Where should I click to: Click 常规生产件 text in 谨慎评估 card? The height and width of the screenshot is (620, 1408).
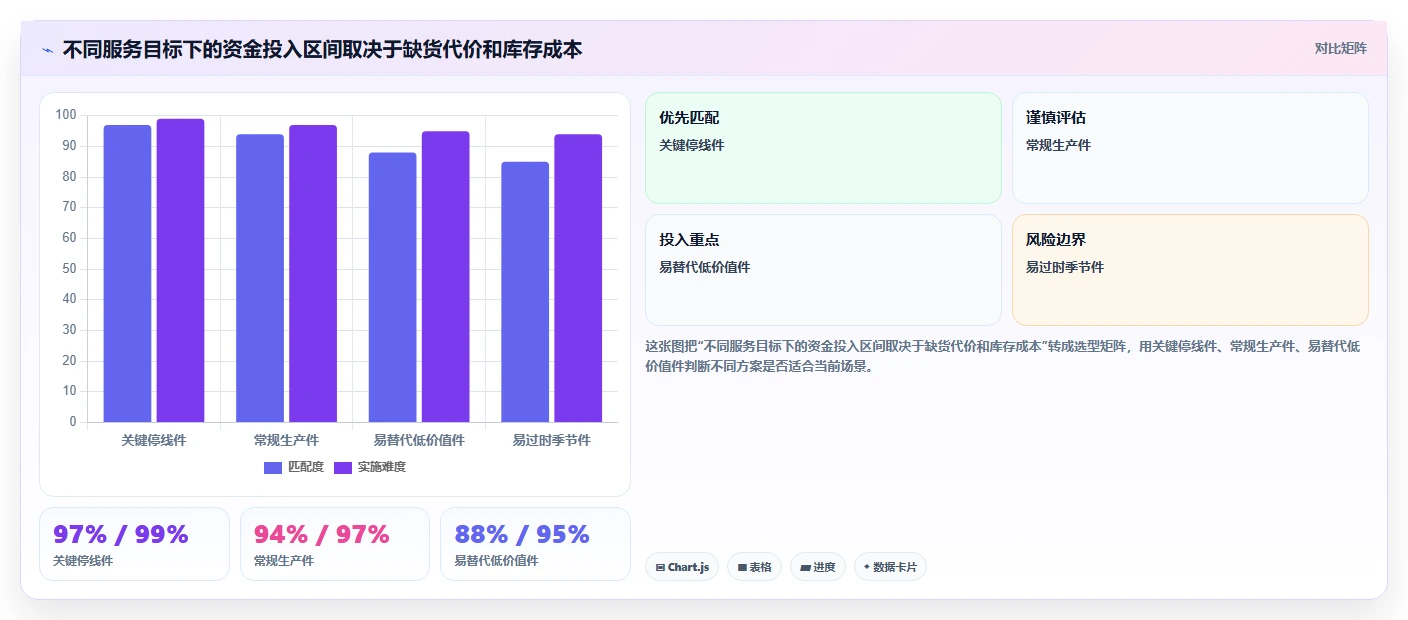(x=1059, y=145)
